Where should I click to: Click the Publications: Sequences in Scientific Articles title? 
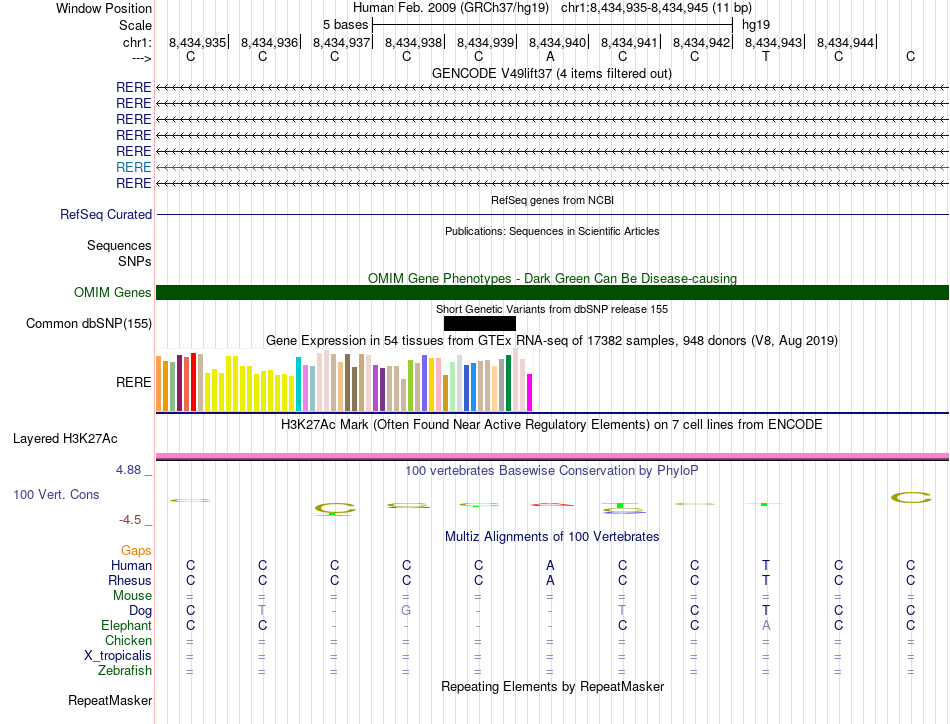coord(552,231)
